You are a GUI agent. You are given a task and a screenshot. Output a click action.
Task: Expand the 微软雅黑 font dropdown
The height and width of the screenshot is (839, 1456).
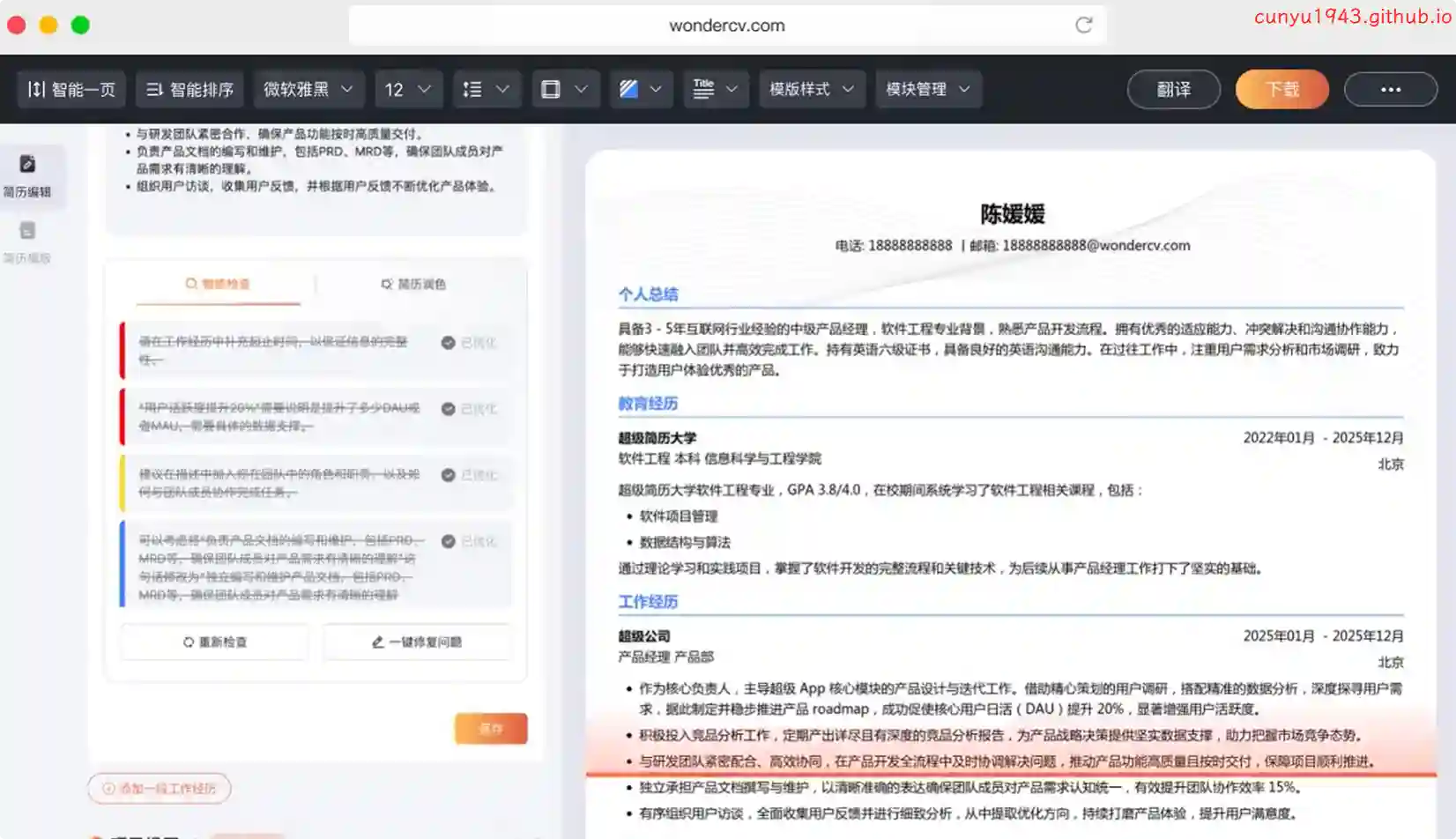pos(308,89)
